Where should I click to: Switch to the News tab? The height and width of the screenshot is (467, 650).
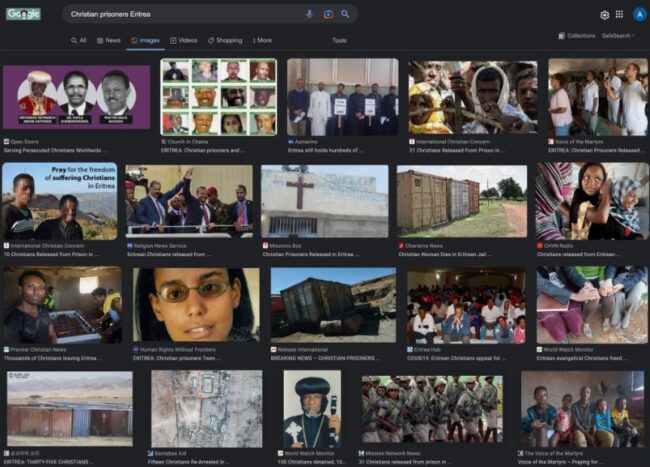[109, 40]
